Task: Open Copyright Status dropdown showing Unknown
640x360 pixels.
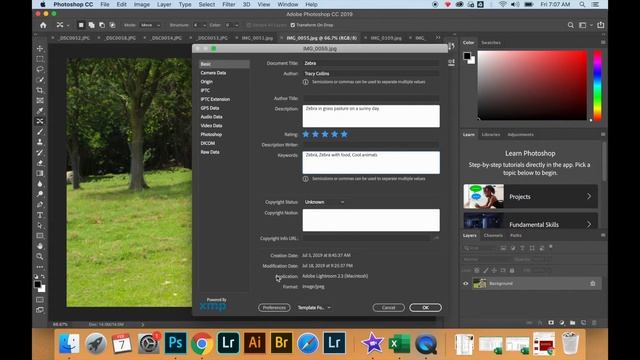Action: (x=324, y=202)
